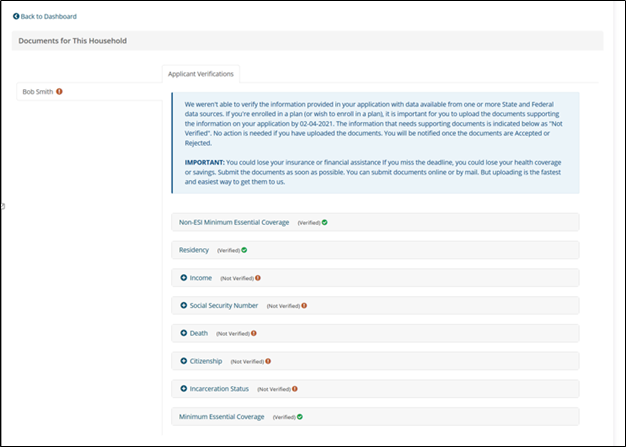Open the Applicant Verifications tab

200,73
